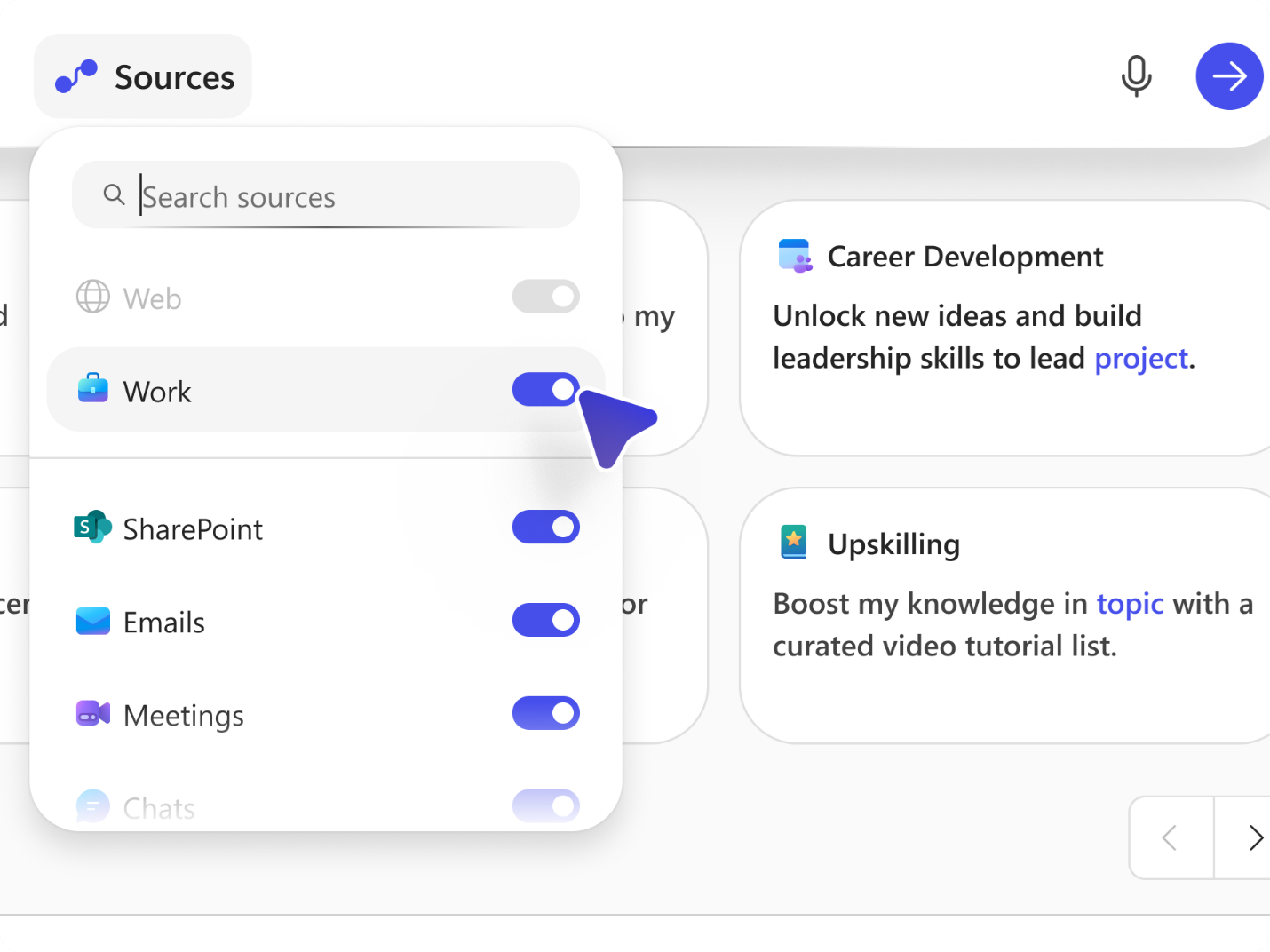Screen dimensions: 1270x952
Task: Click the Emails envelope icon
Action: pyautogui.click(x=92, y=621)
